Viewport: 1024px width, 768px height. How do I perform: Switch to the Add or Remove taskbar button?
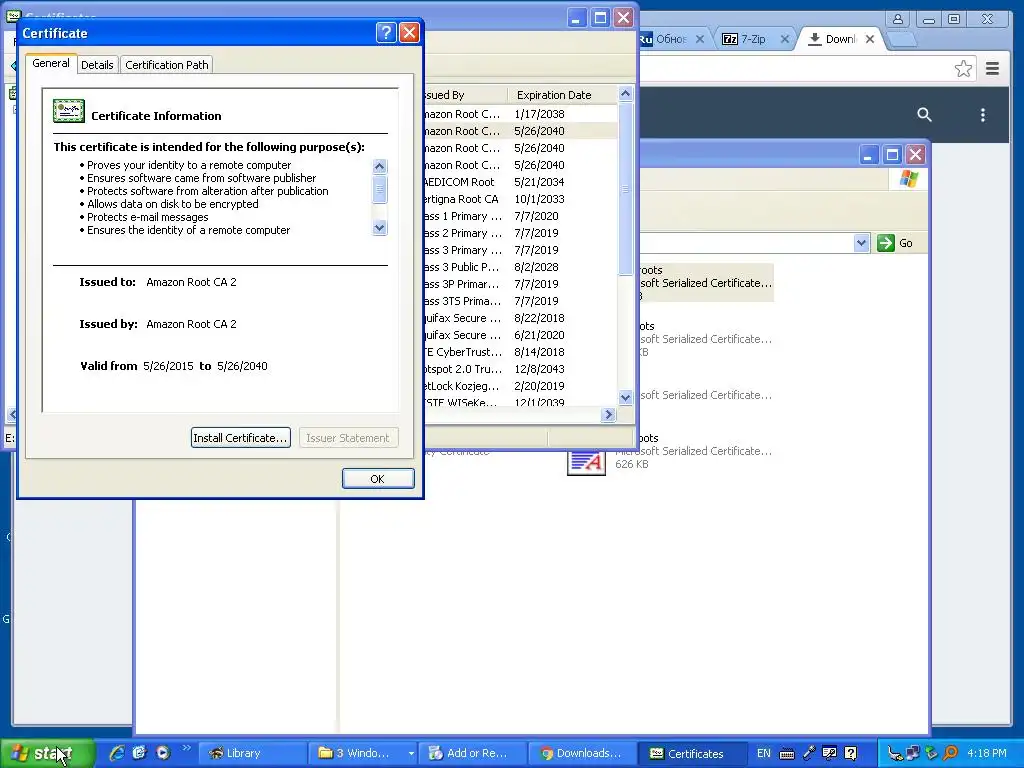(x=472, y=753)
